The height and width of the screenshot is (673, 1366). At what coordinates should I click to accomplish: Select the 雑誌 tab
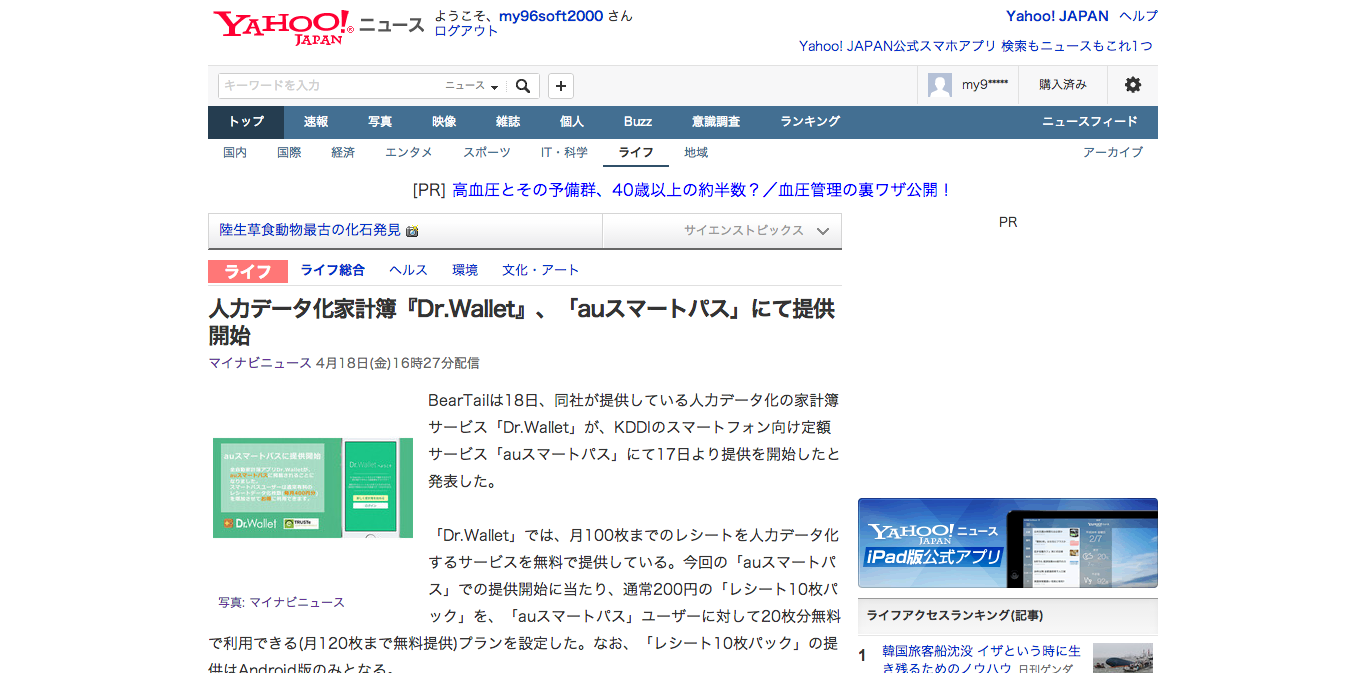point(508,122)
